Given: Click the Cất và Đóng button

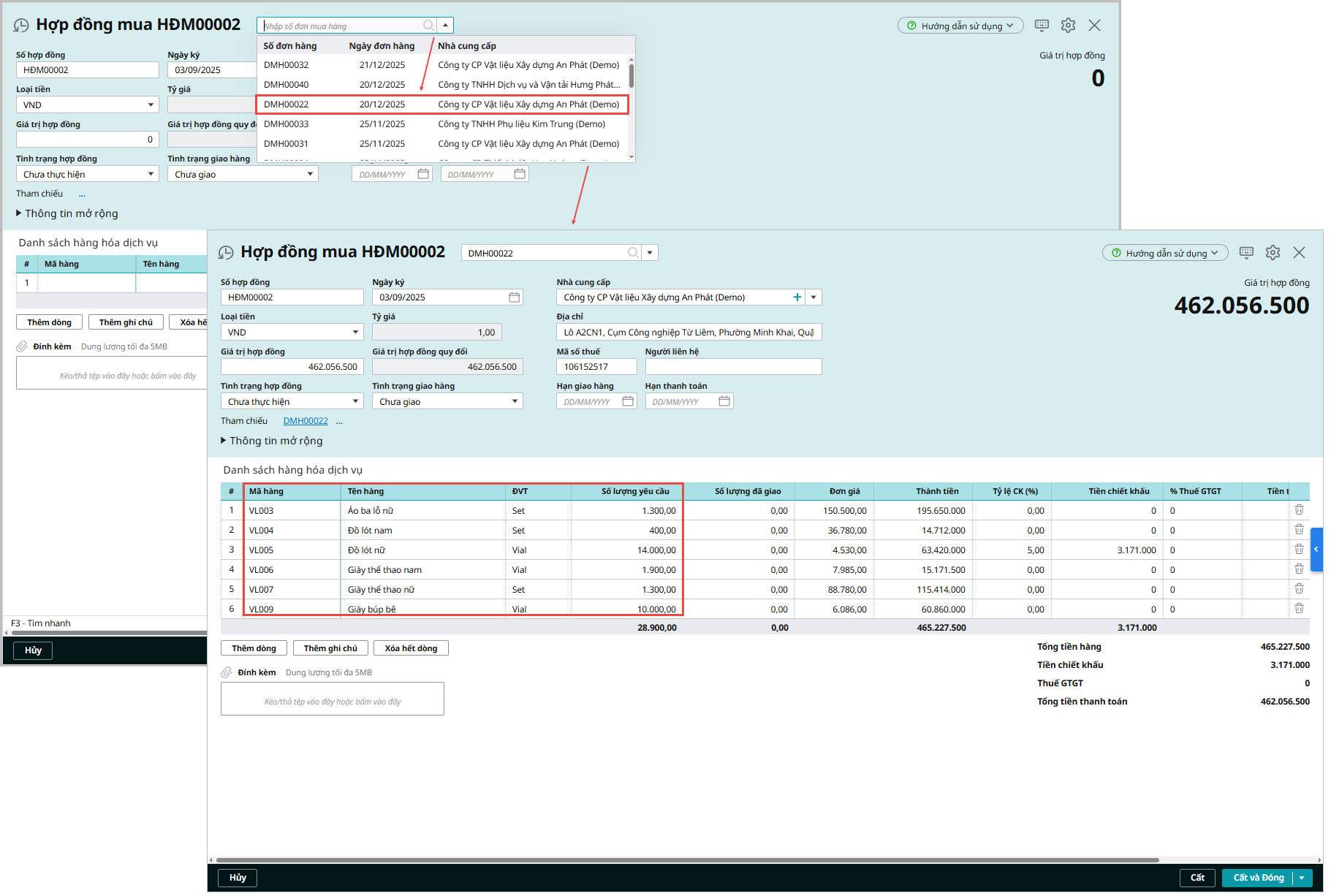Looking at the screenshot, I should click(x=1258, y=878).
